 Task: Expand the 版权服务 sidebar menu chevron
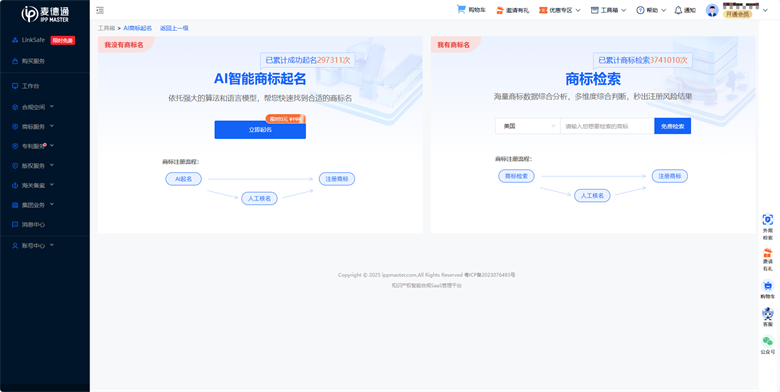click(x=52, y=165)
